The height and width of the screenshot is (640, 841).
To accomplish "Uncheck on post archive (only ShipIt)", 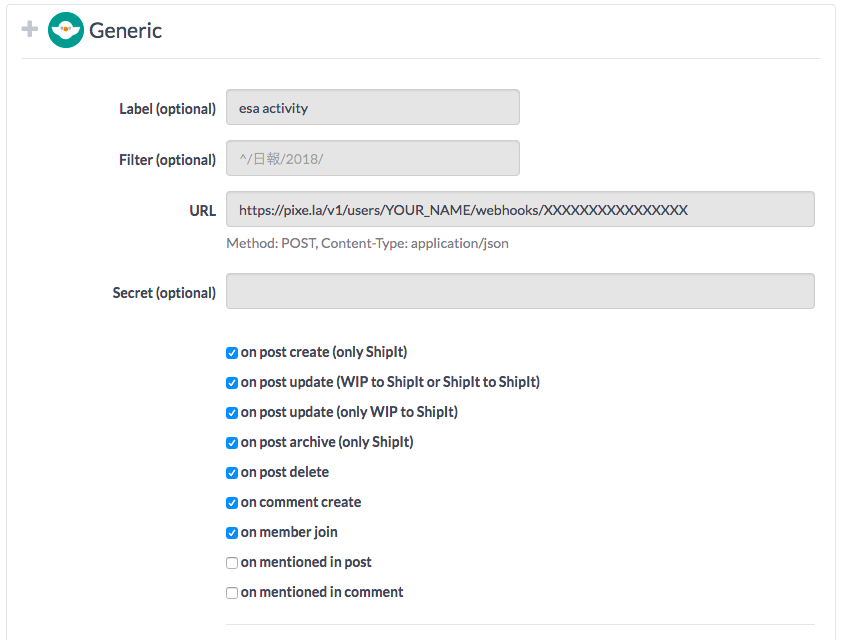I will (232, 443).
